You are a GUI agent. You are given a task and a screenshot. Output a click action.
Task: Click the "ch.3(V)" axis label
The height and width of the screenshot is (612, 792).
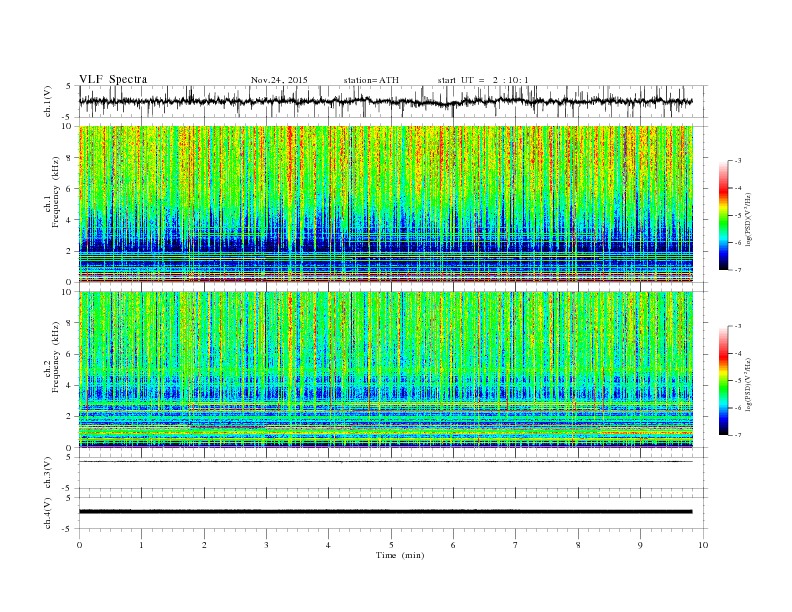(48, 473)
